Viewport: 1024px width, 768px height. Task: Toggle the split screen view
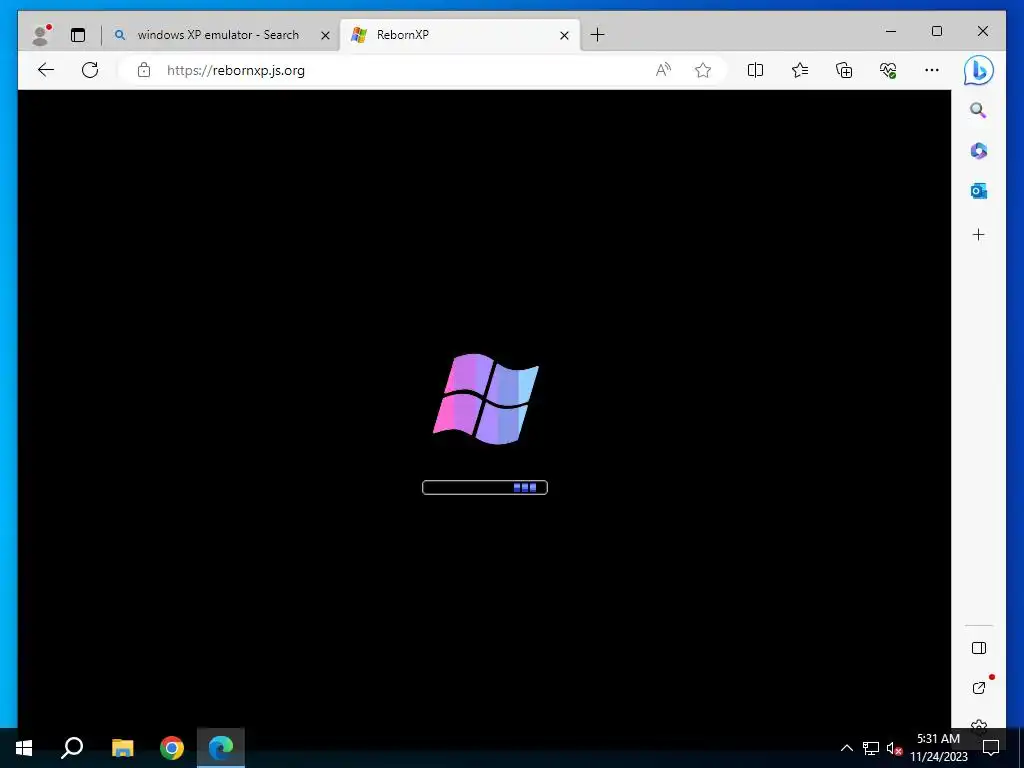tap(756, 70)
